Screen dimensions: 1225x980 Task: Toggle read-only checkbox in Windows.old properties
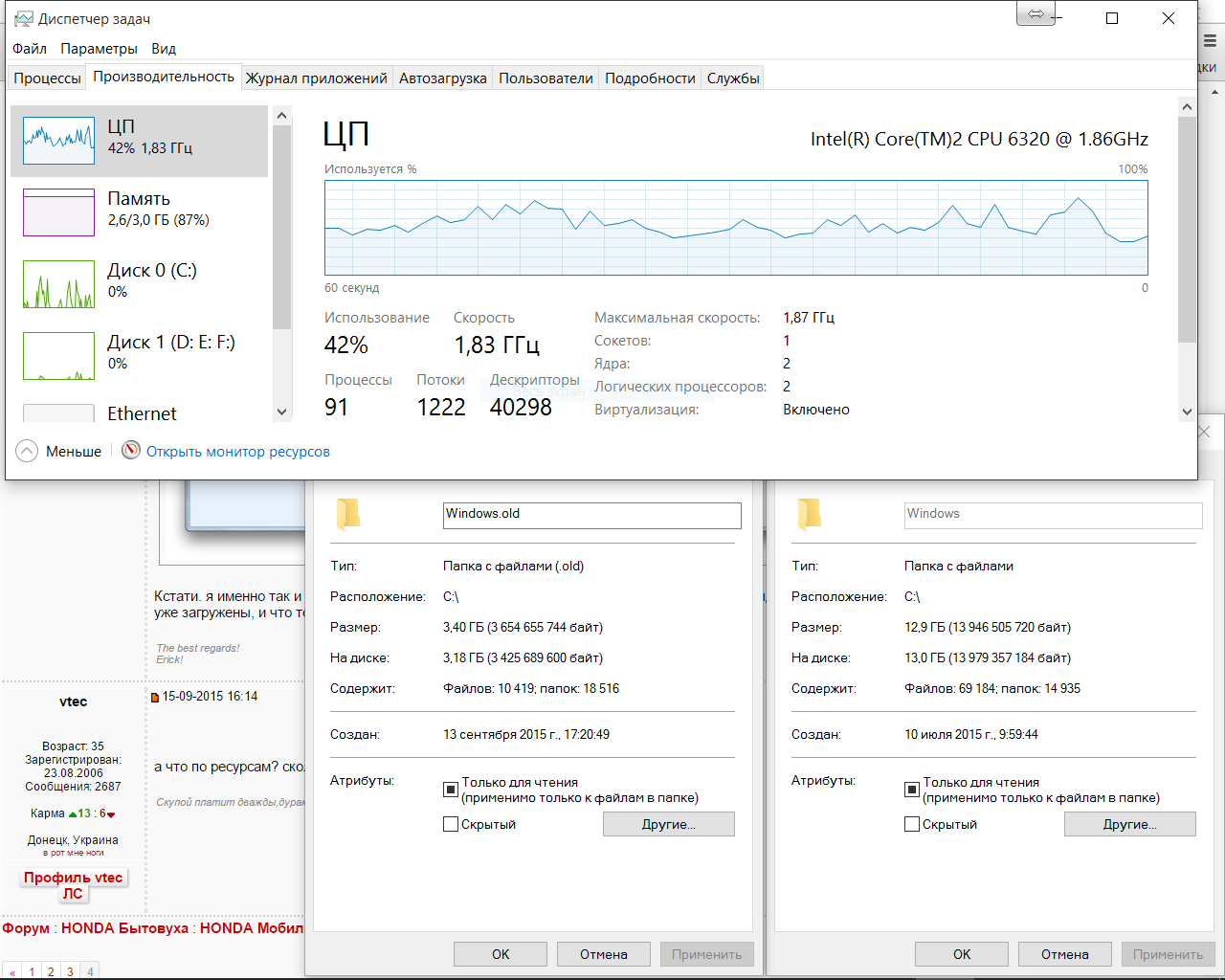coord(451,790)
